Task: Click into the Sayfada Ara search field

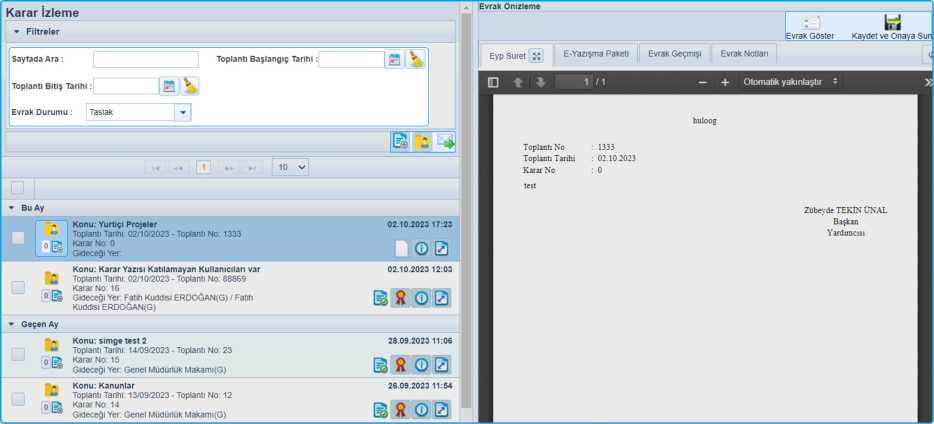Action: click(146, 60)
